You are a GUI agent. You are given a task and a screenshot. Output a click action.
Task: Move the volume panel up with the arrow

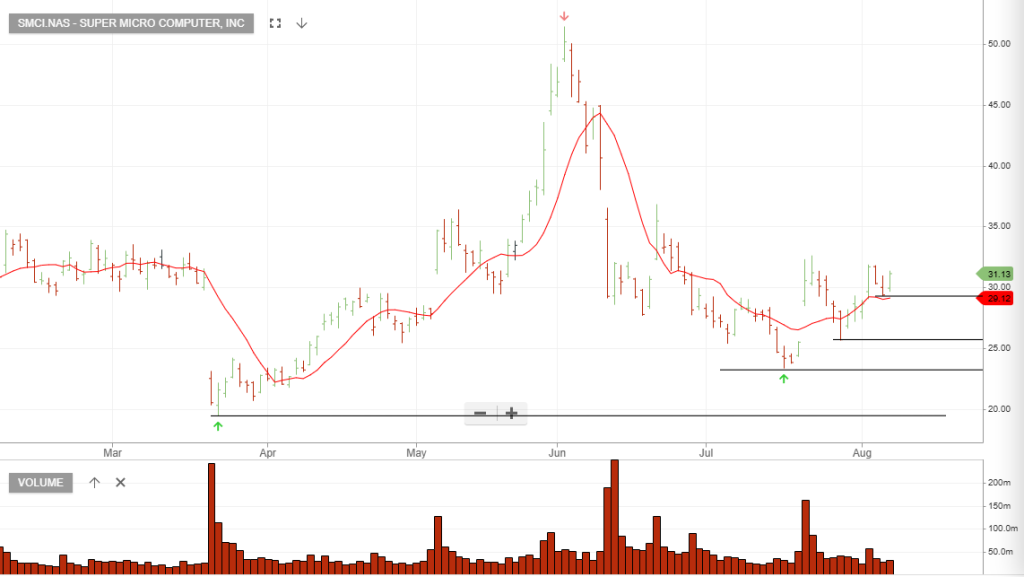95,482
